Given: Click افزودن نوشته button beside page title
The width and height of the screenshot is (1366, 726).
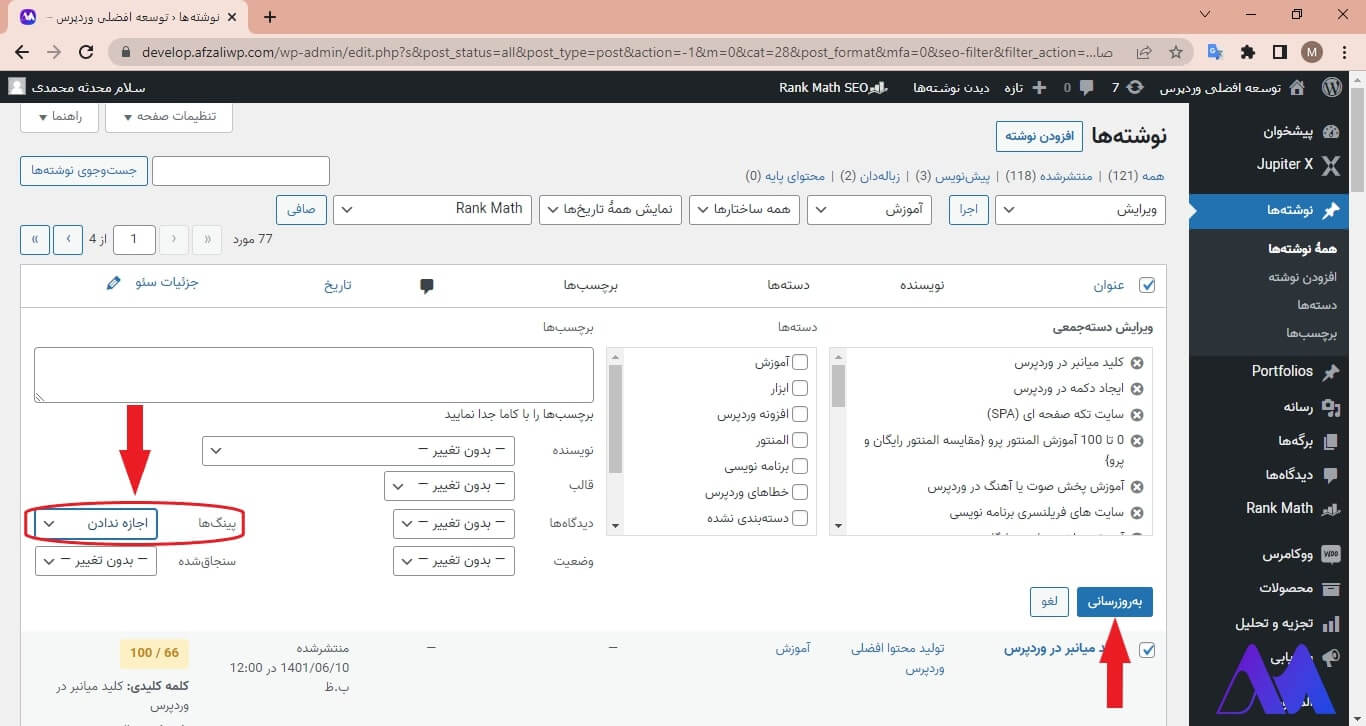Looking at the screenshot, I should [x=1039, y=136].
